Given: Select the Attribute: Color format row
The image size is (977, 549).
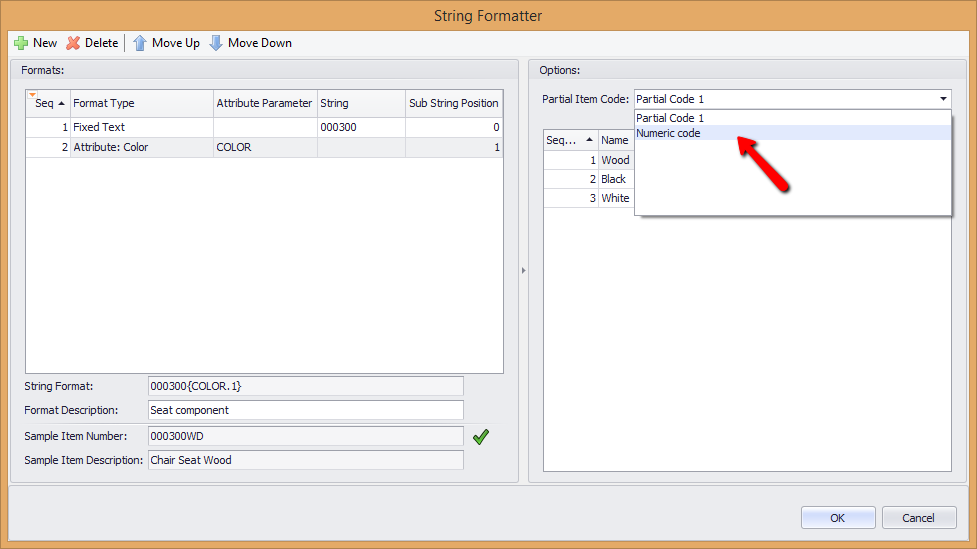Looking at the screenshot, I should pos(264,147).
